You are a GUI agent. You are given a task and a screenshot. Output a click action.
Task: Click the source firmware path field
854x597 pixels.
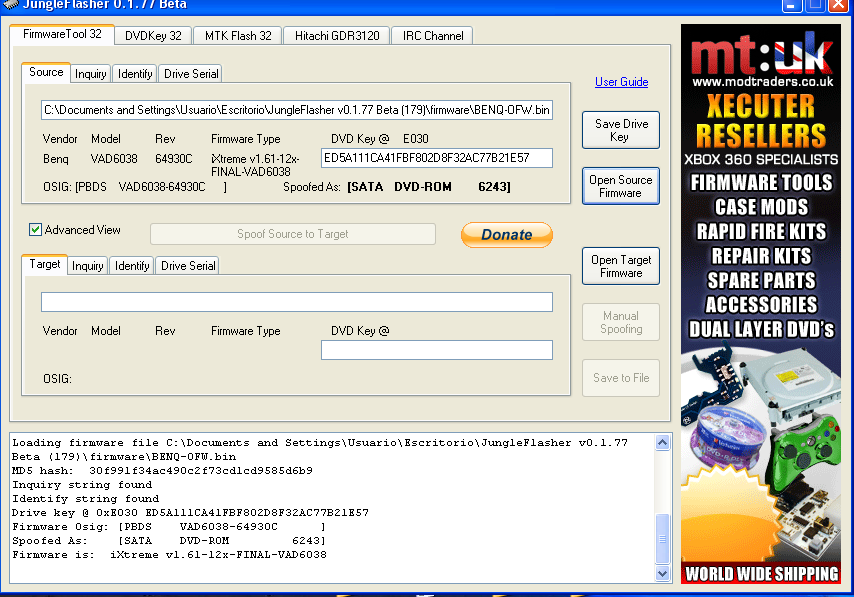pos(297,110)
